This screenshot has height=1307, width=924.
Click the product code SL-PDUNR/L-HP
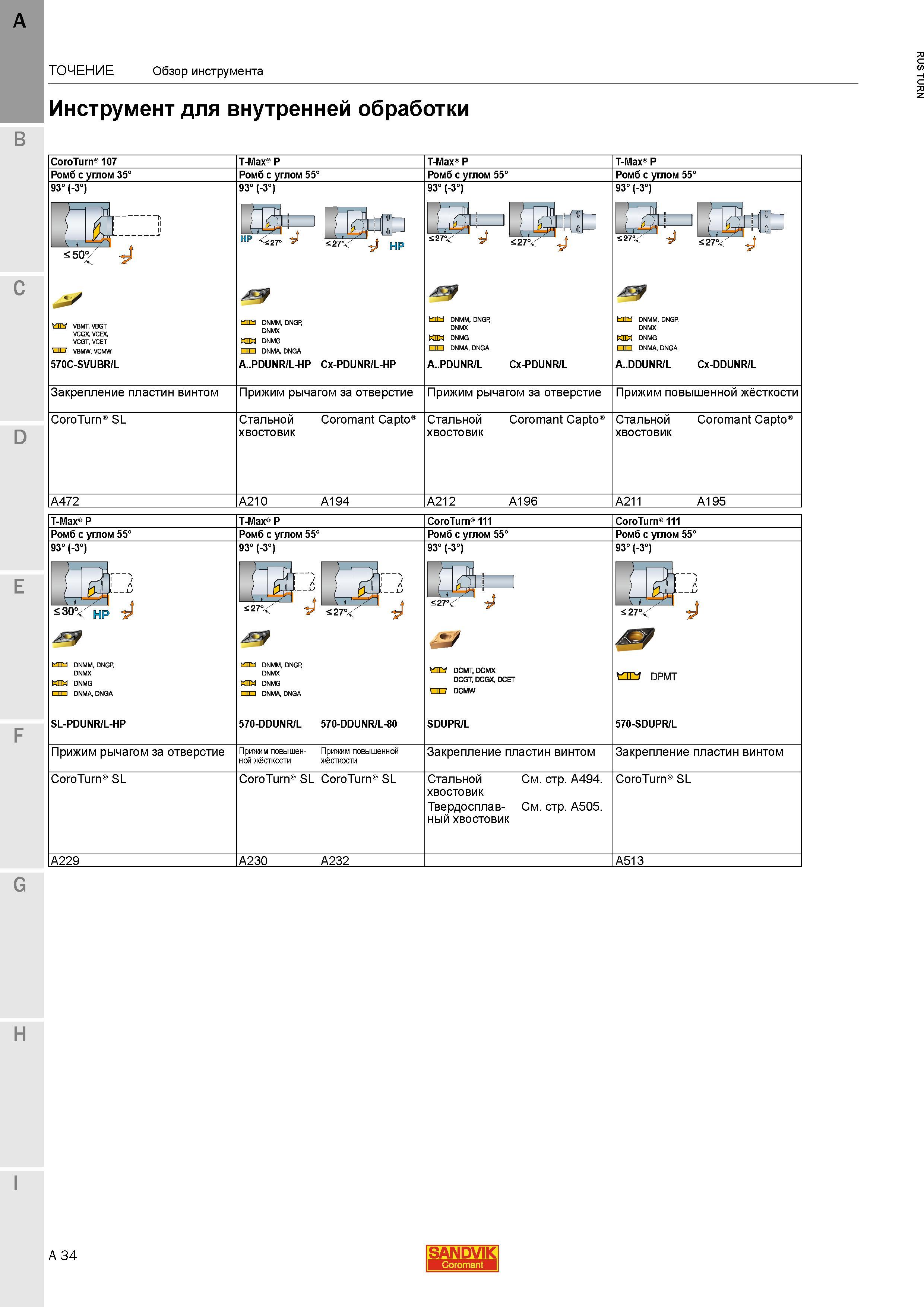coord(88,724)
